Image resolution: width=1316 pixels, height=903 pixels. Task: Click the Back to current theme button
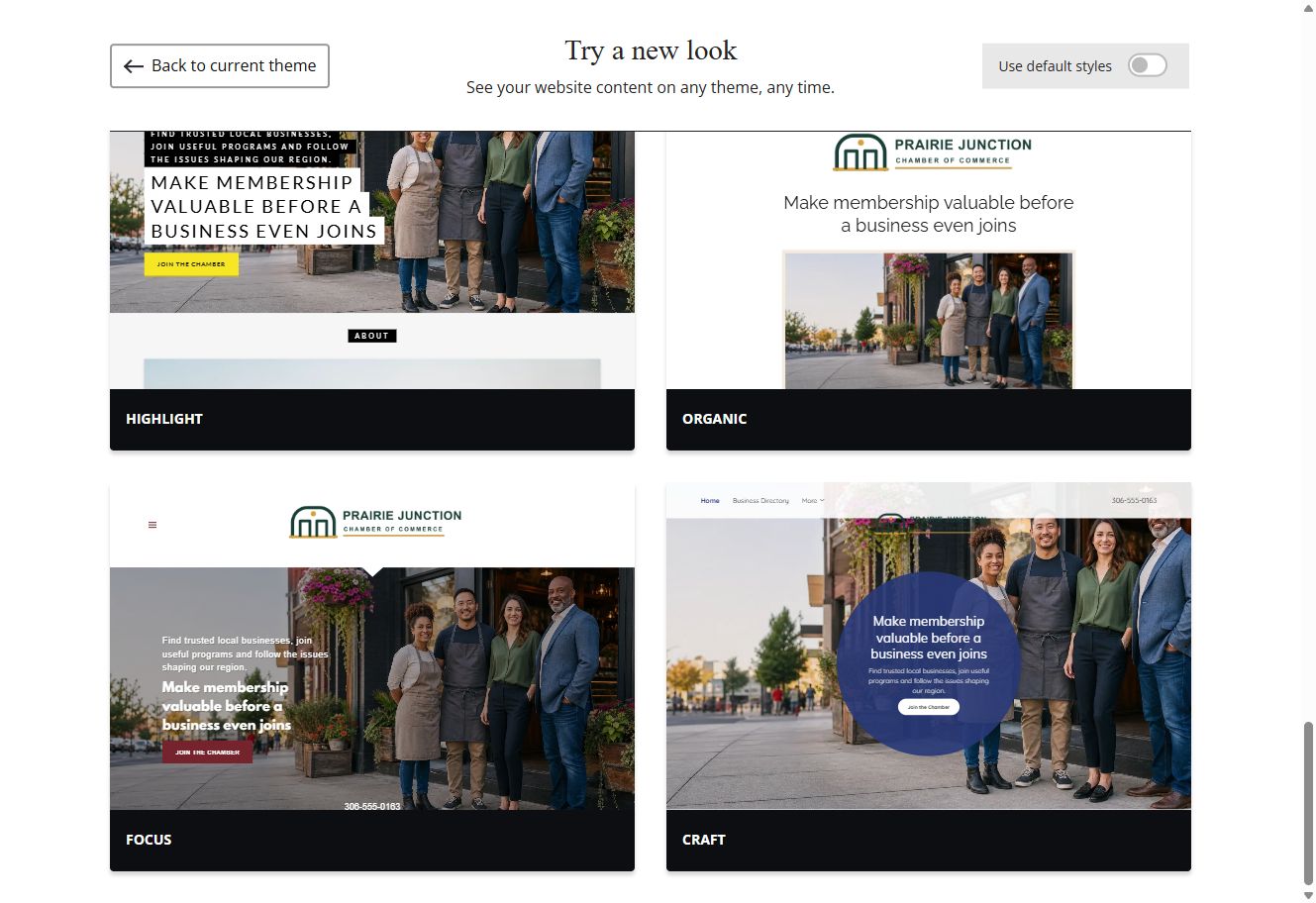219,65
